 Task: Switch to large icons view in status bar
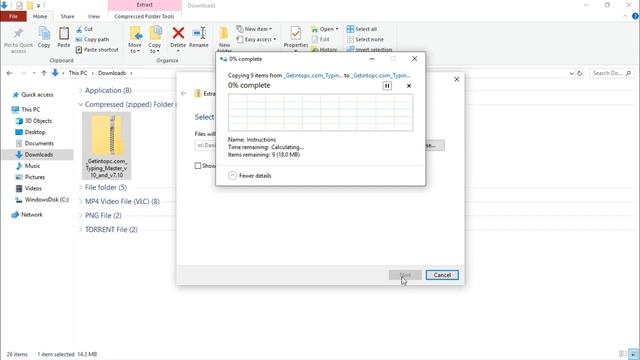click(x=633, y=354)
